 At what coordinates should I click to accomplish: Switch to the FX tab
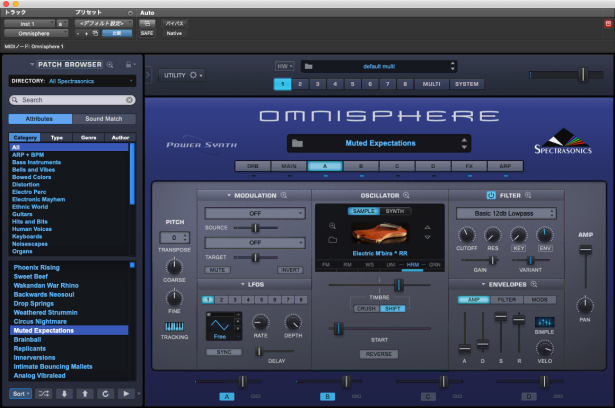(468, 166)
